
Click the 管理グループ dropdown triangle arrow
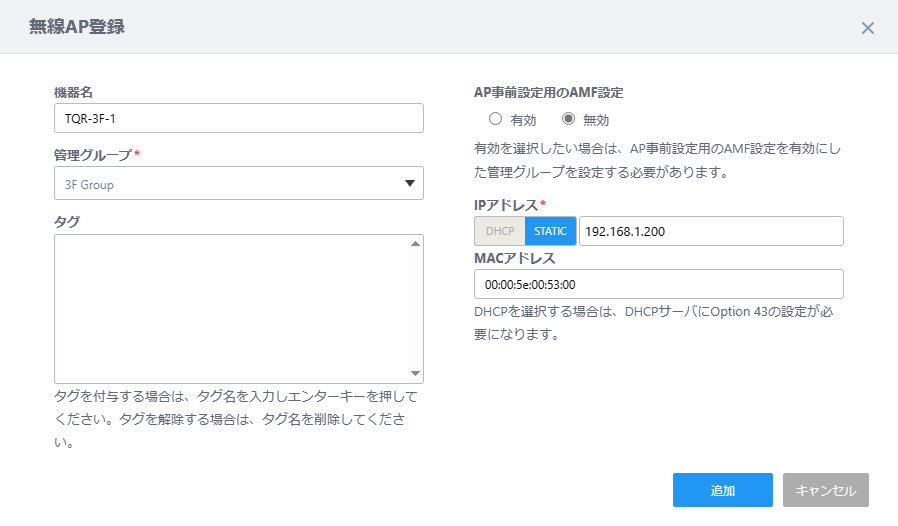tap(409, 183)
